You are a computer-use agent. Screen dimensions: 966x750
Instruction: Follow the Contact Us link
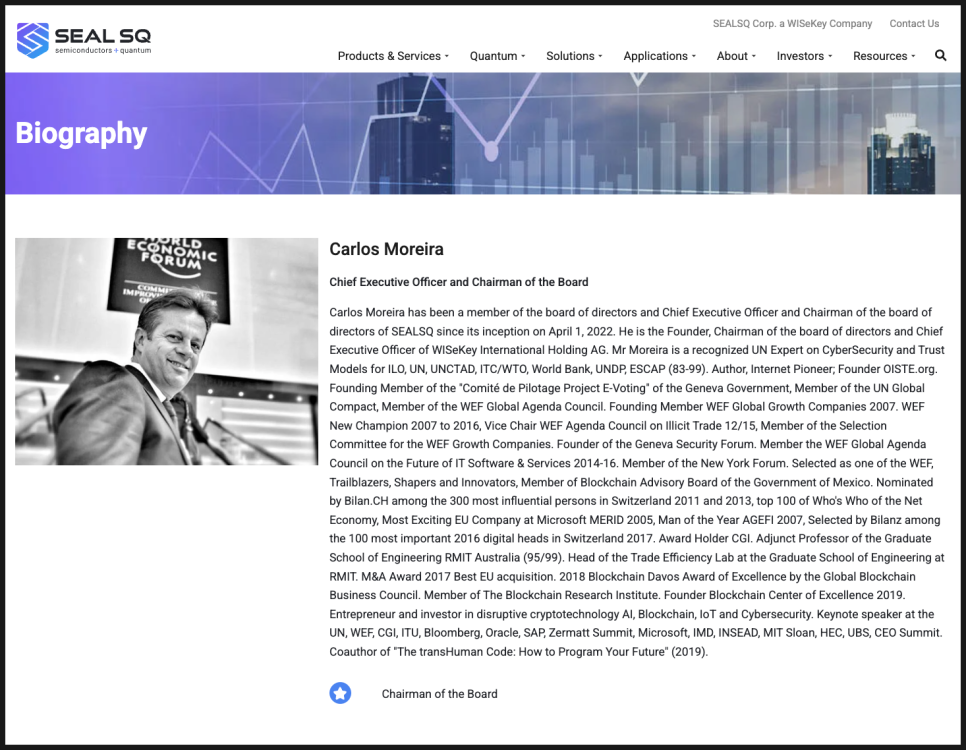coord(914,23)
